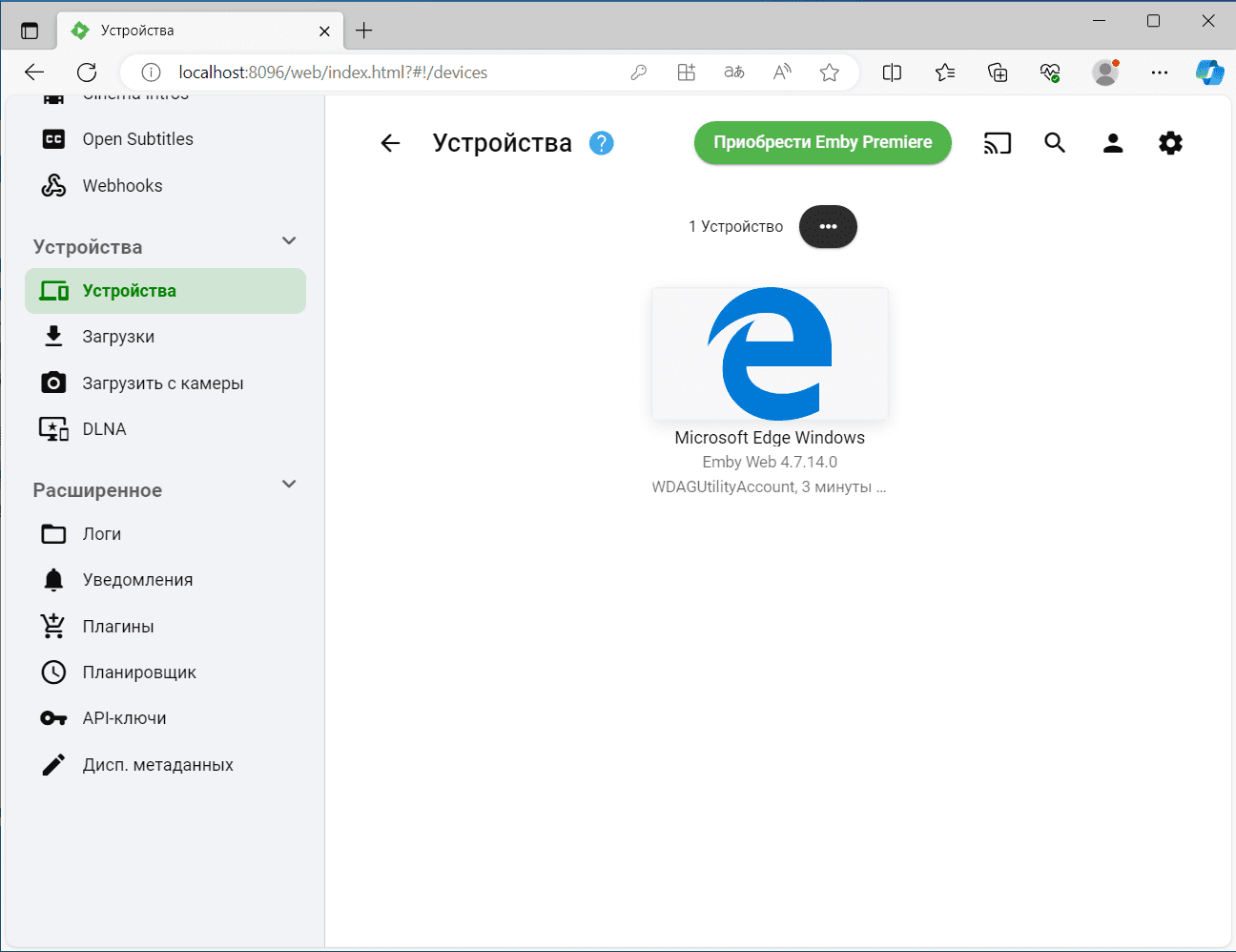Open the three-dot devices options menu
1236x952 pixels.
828,227
